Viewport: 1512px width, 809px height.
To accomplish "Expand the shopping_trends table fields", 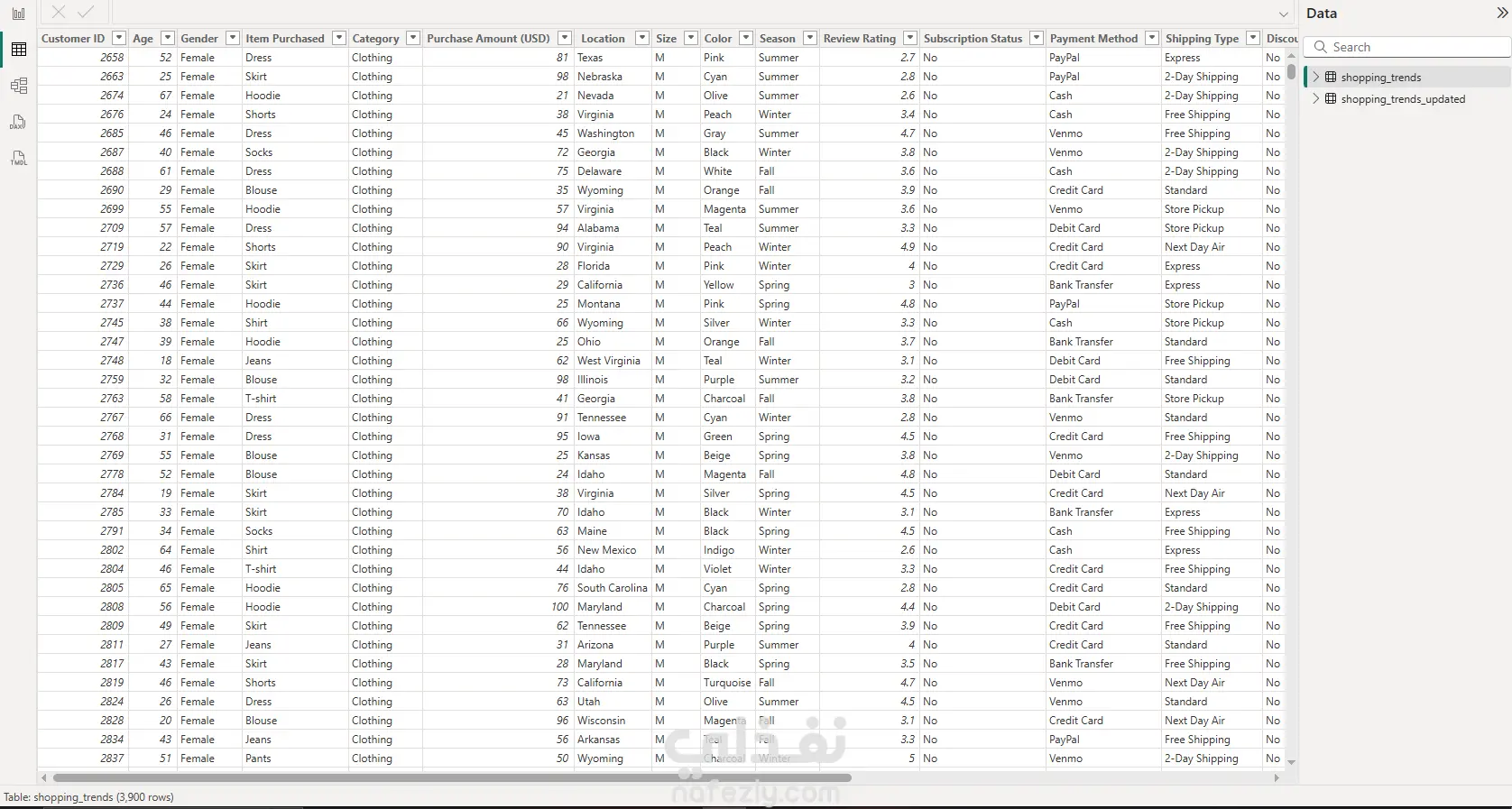I will click(x=1316, y=77).
